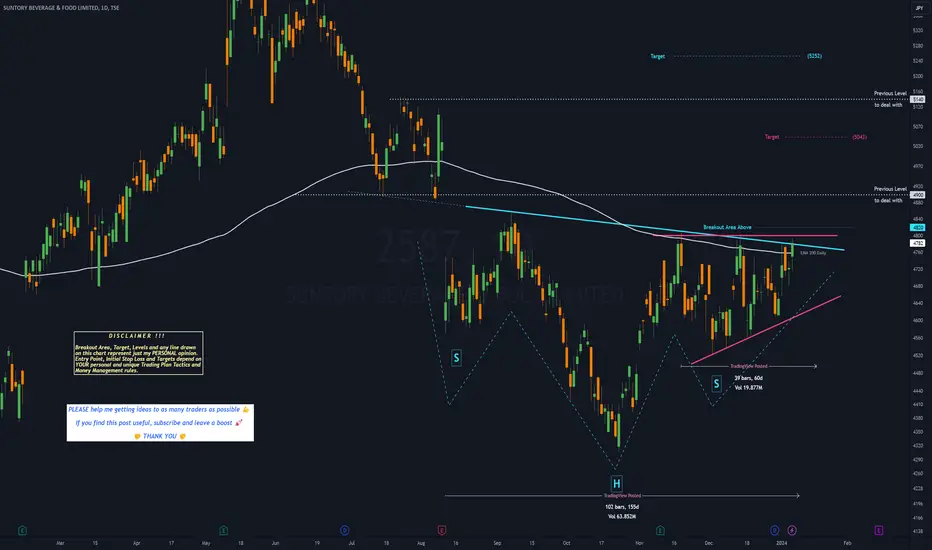932x550 pixels.
Task: Click the green earnings marker in mid-May
Action: coord(223,530)
